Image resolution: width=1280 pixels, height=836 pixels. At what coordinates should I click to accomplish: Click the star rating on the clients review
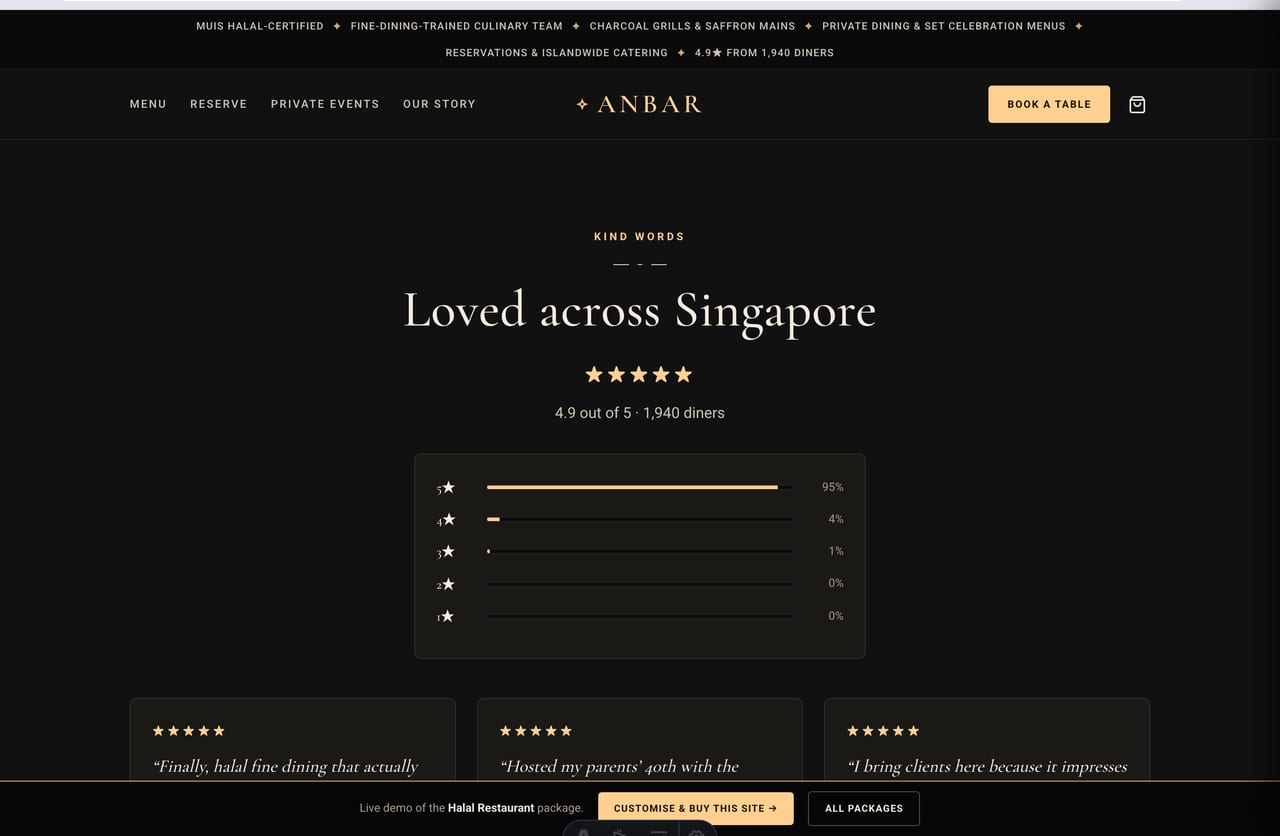click(x=883, y=731)
